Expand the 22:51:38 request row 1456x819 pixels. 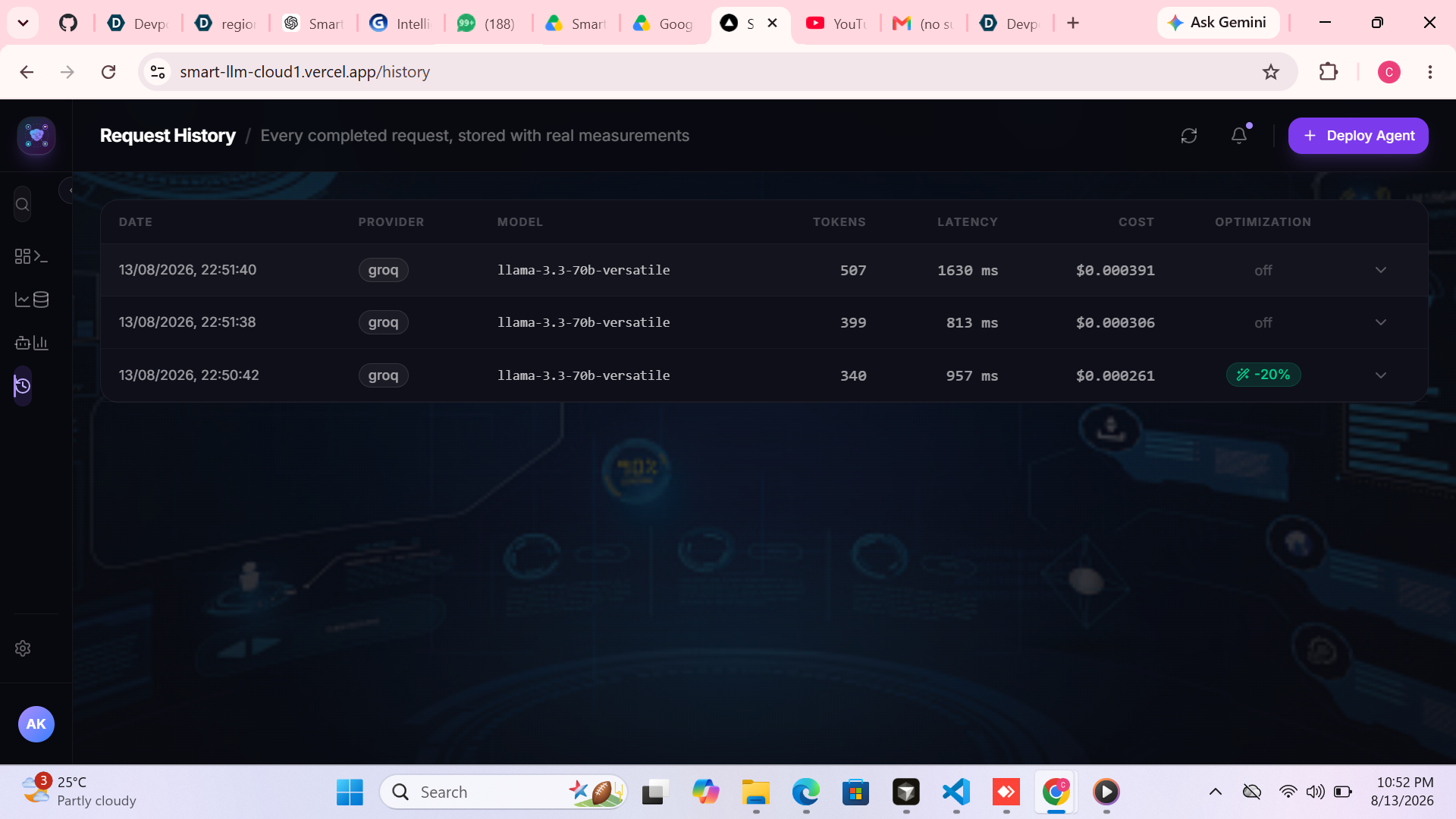pos(1381,322)
